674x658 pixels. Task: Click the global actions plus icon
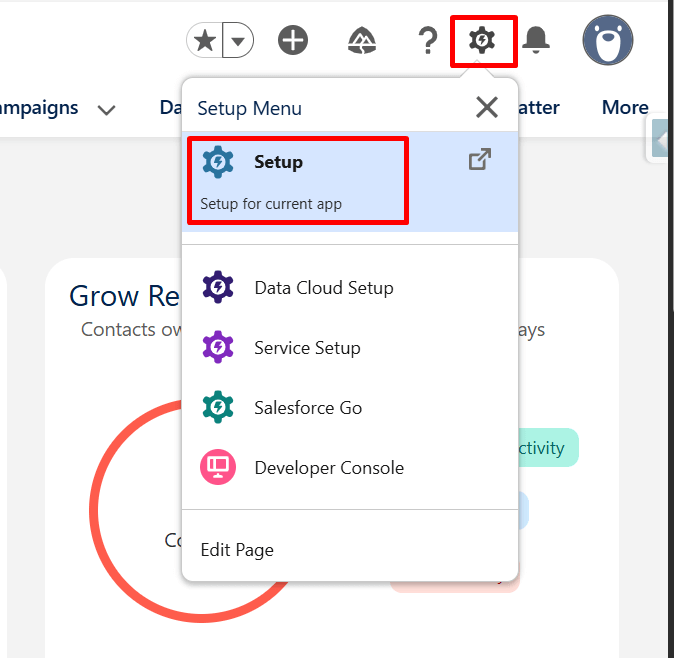(293, 41)
